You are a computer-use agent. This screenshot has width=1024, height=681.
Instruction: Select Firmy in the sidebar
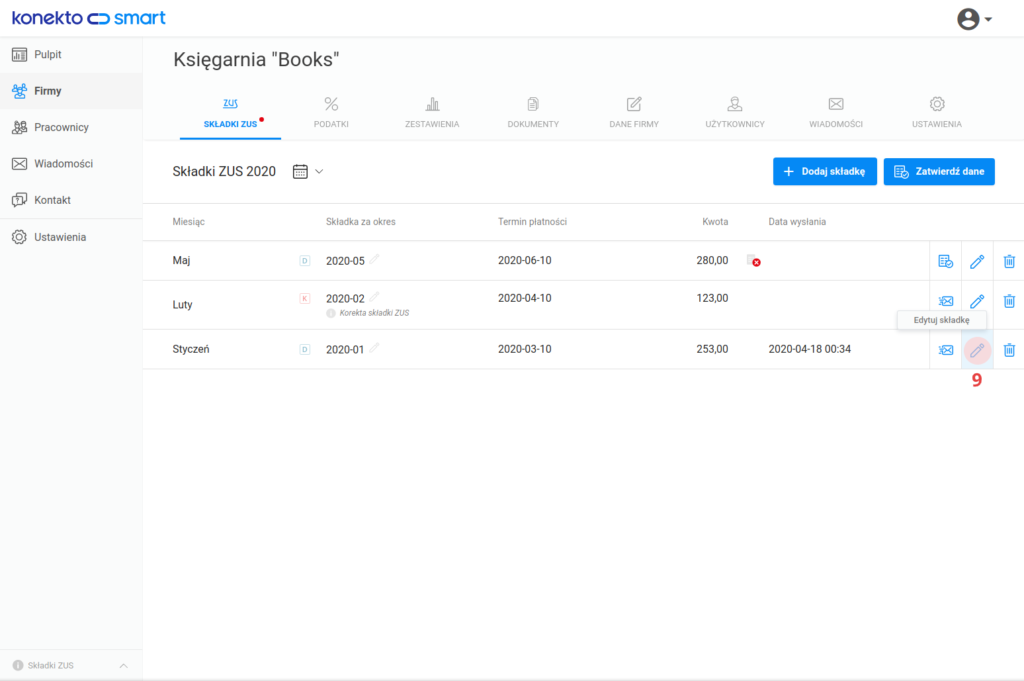[71, 91]
